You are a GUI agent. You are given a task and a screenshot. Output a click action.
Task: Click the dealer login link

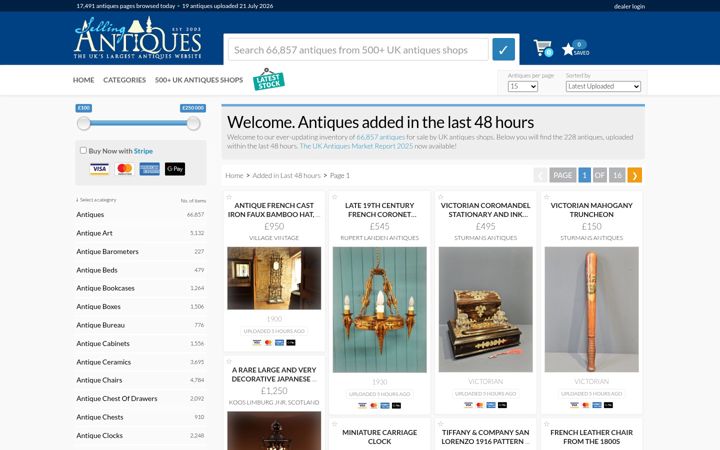[x=629, y=6]
